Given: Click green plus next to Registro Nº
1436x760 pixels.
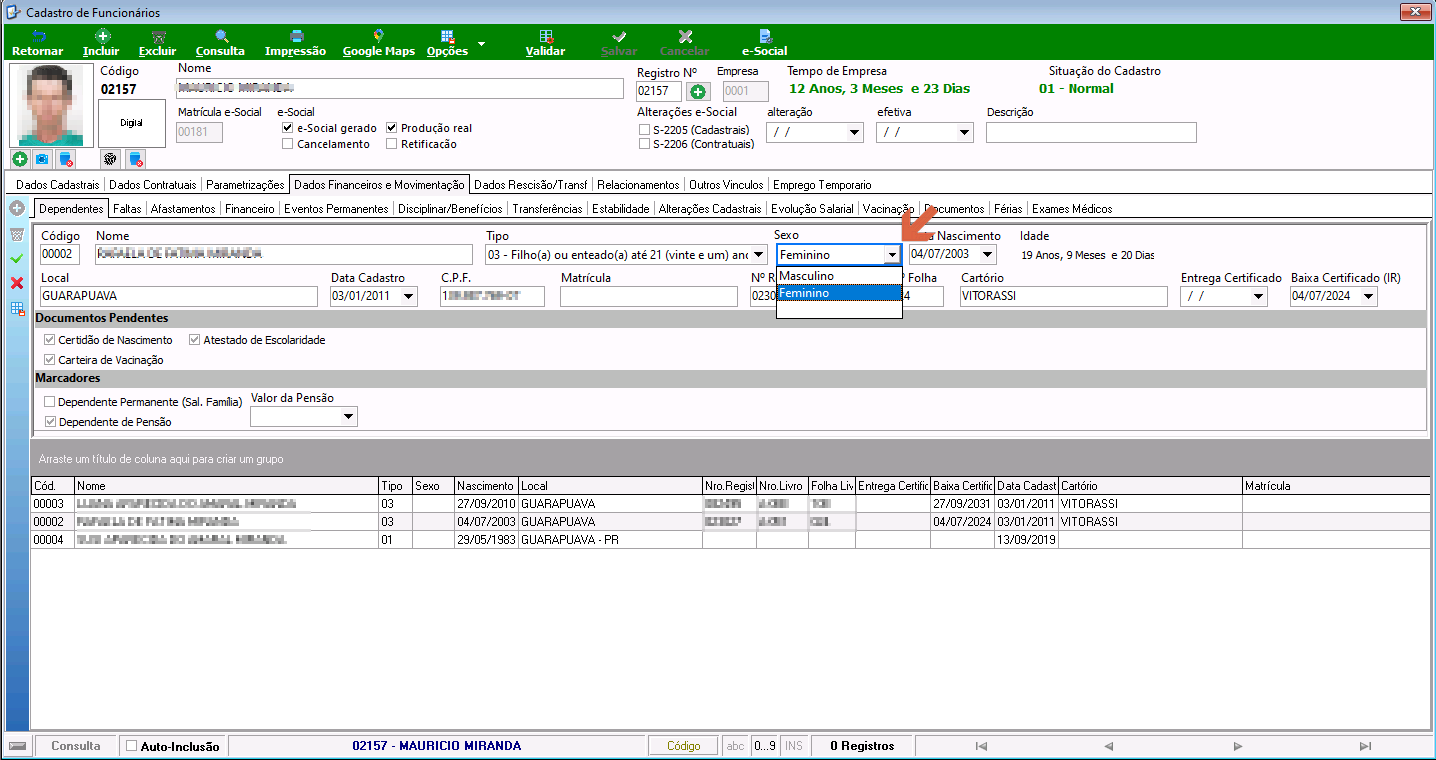Looking at the screenshot, I should point(698,92).
